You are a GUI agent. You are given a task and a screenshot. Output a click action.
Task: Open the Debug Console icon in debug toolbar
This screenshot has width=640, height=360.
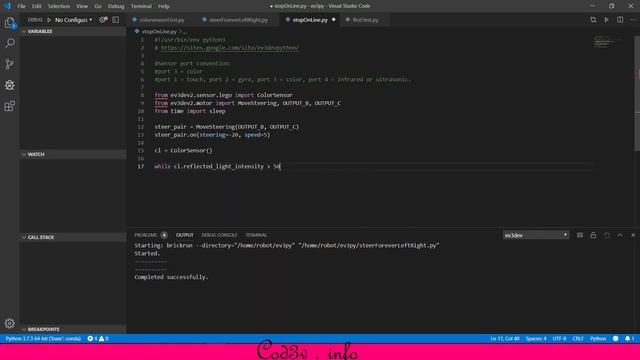pos(116,20)
